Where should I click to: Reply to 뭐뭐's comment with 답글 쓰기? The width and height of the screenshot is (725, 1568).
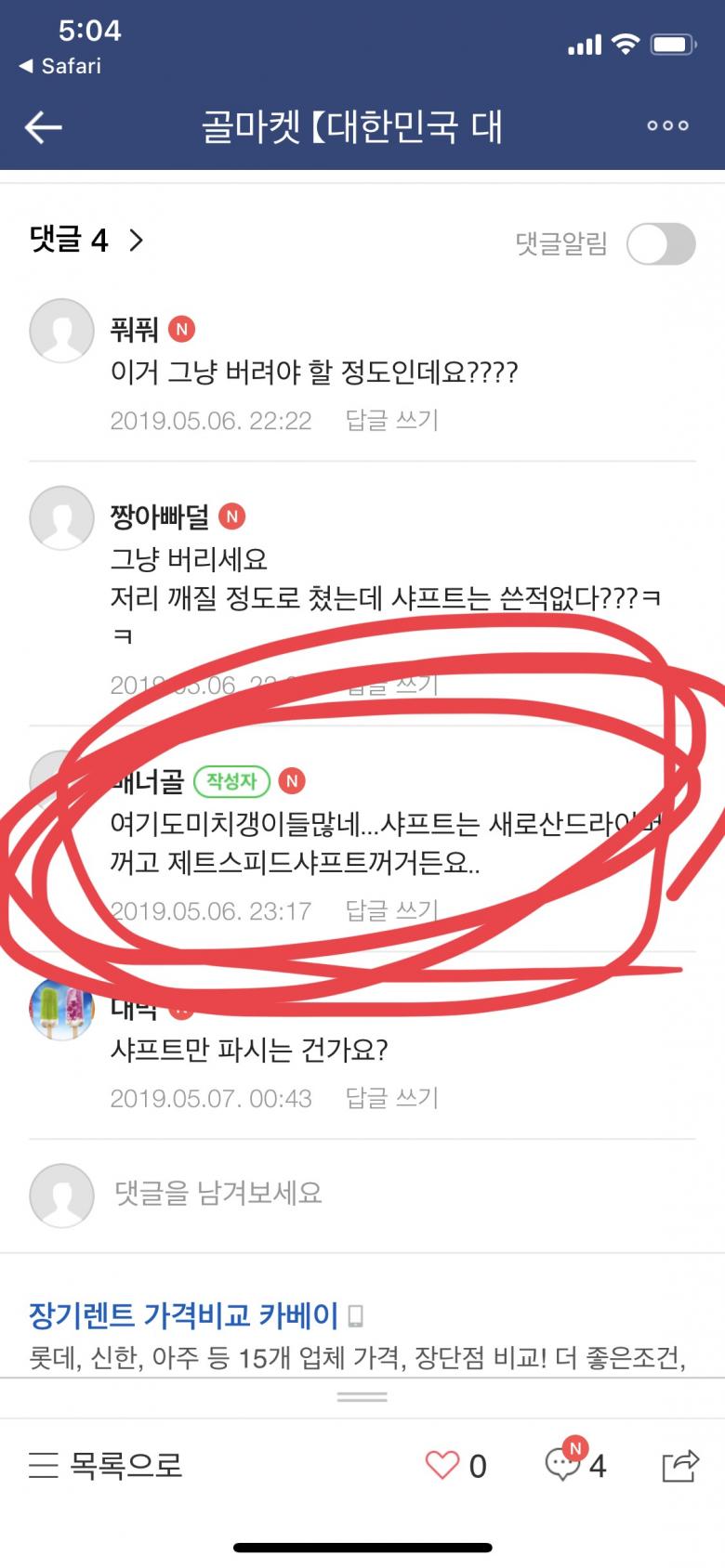tap(391, 420)
